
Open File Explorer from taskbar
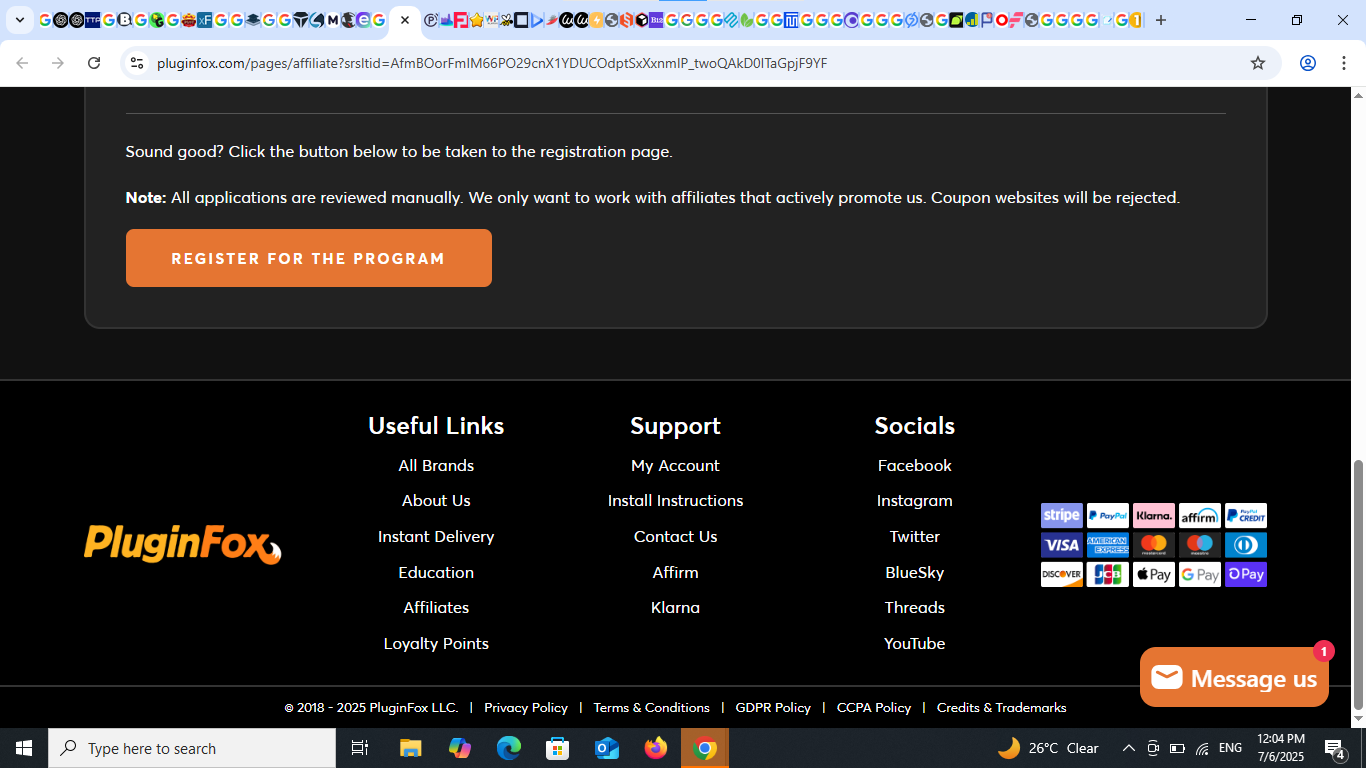[x=411, y=748]
